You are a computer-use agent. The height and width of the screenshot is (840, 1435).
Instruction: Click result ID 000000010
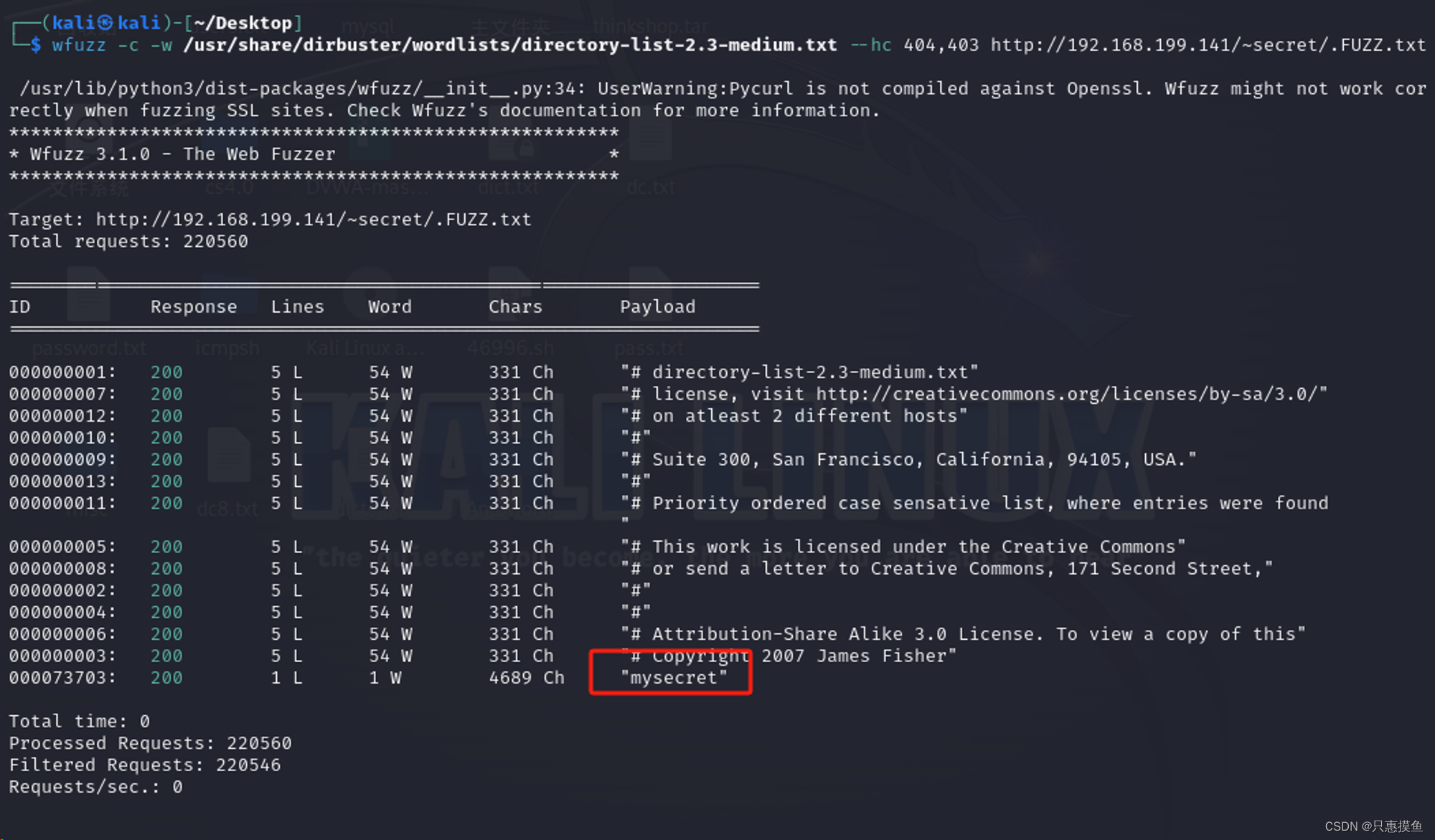(62, 438)
